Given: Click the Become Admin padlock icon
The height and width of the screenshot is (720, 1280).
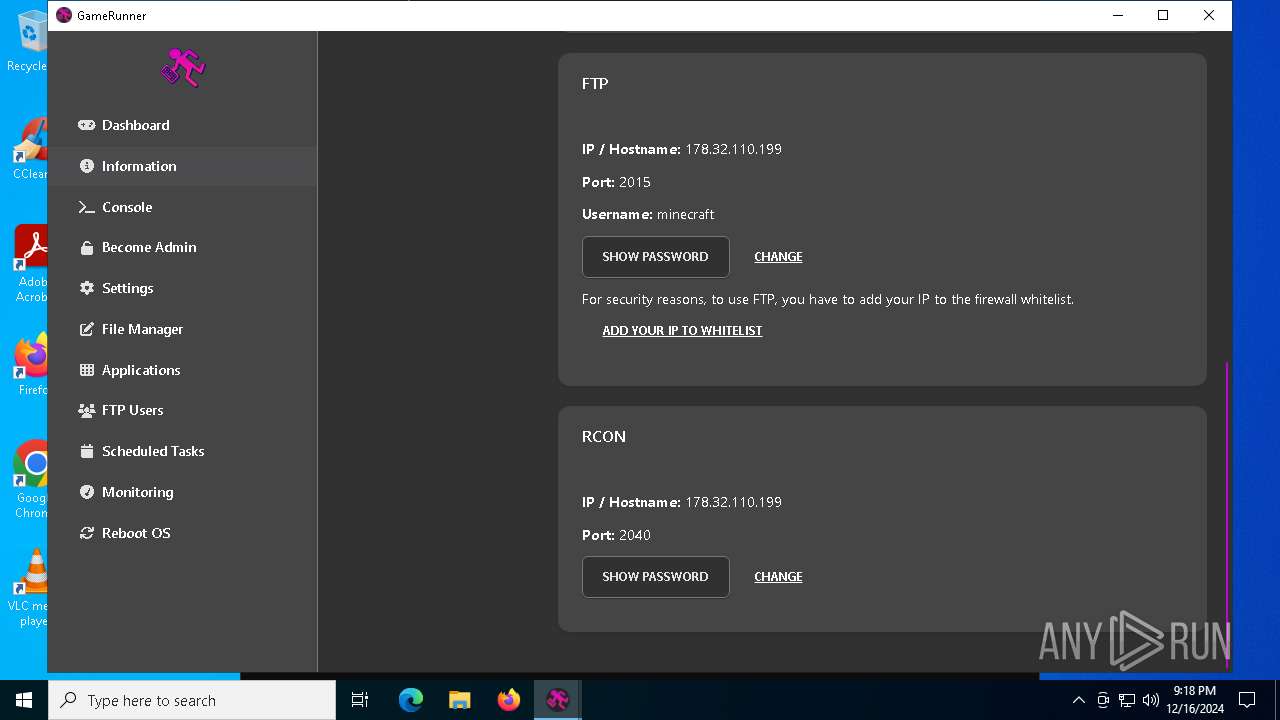Looking at the screenshot, I should click(x=87, y=247).
